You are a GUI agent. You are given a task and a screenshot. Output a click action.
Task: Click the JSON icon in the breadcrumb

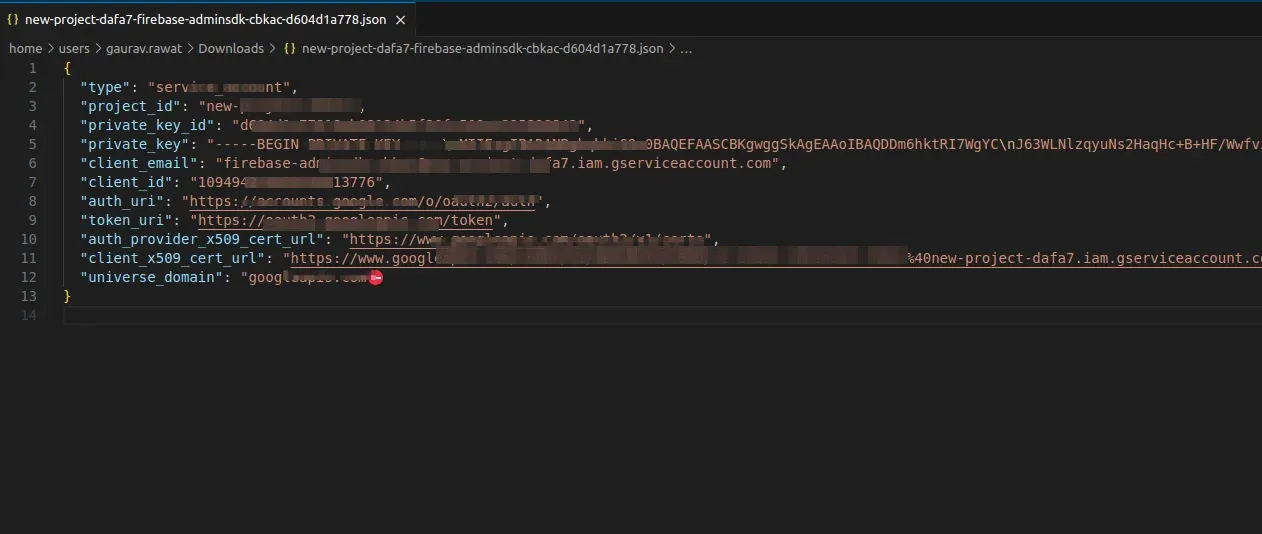290,48
